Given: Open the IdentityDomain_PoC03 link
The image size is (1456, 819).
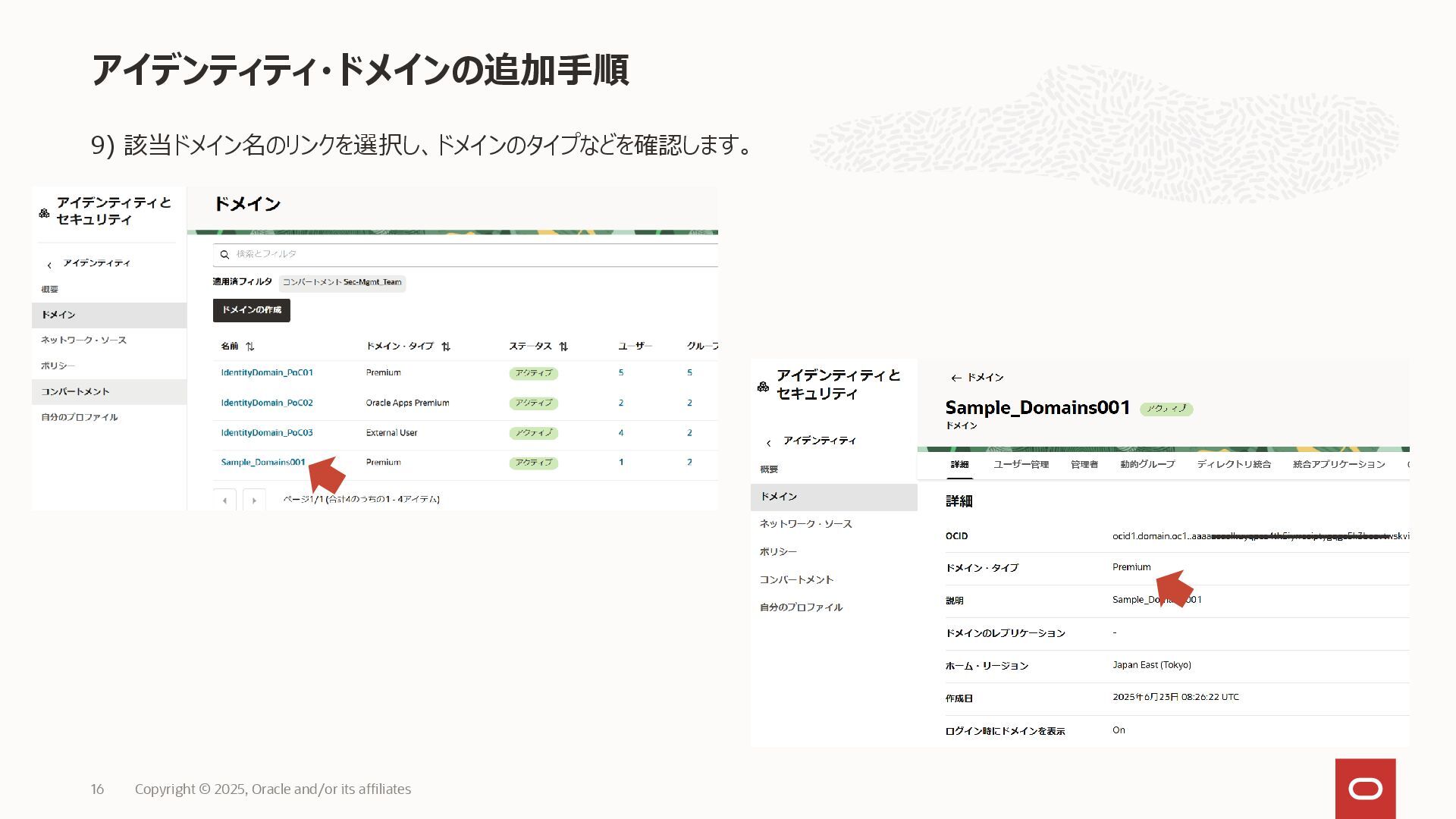Looking at the screenshot, I should coord(267,432).
